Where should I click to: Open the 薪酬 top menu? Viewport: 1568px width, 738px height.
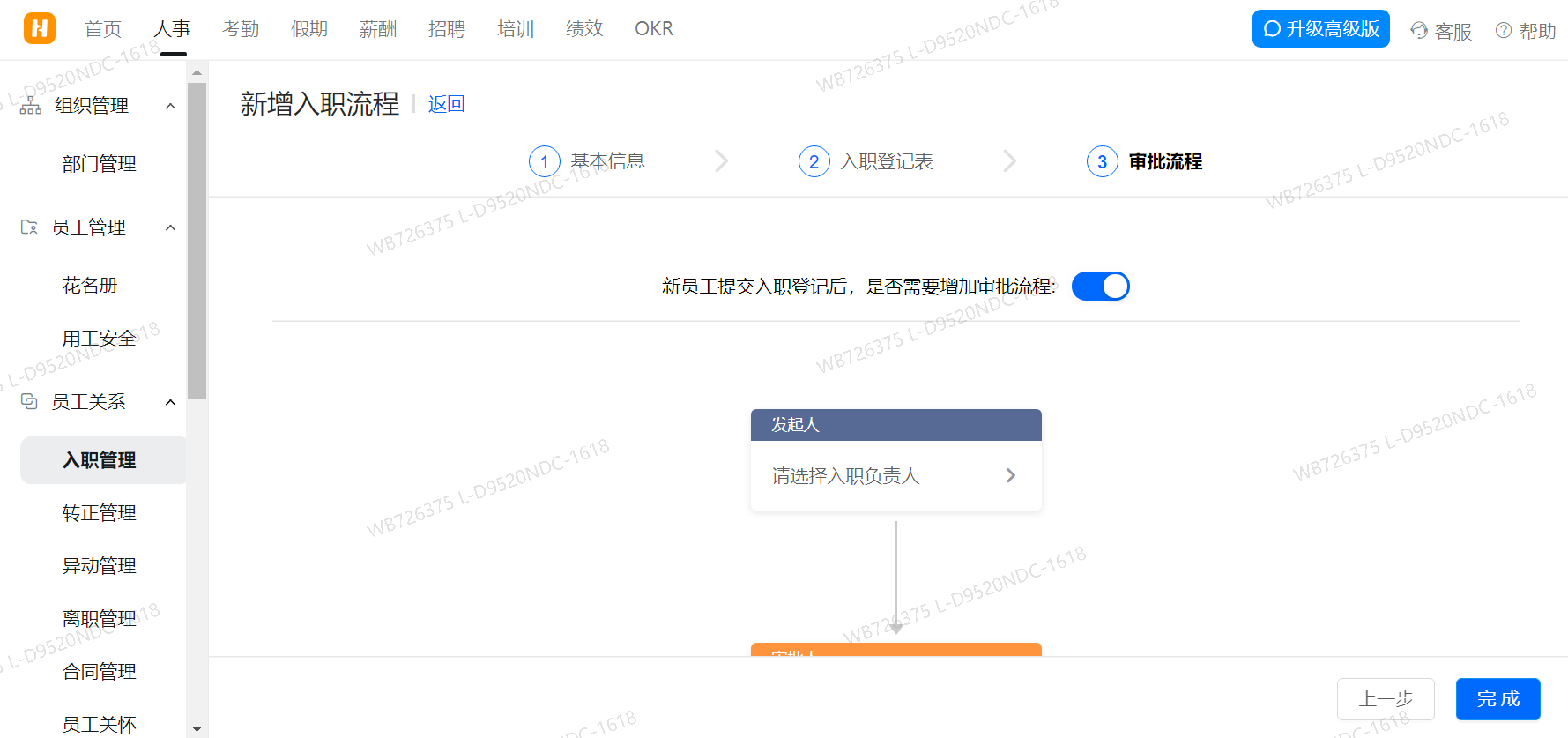(378, 29)
